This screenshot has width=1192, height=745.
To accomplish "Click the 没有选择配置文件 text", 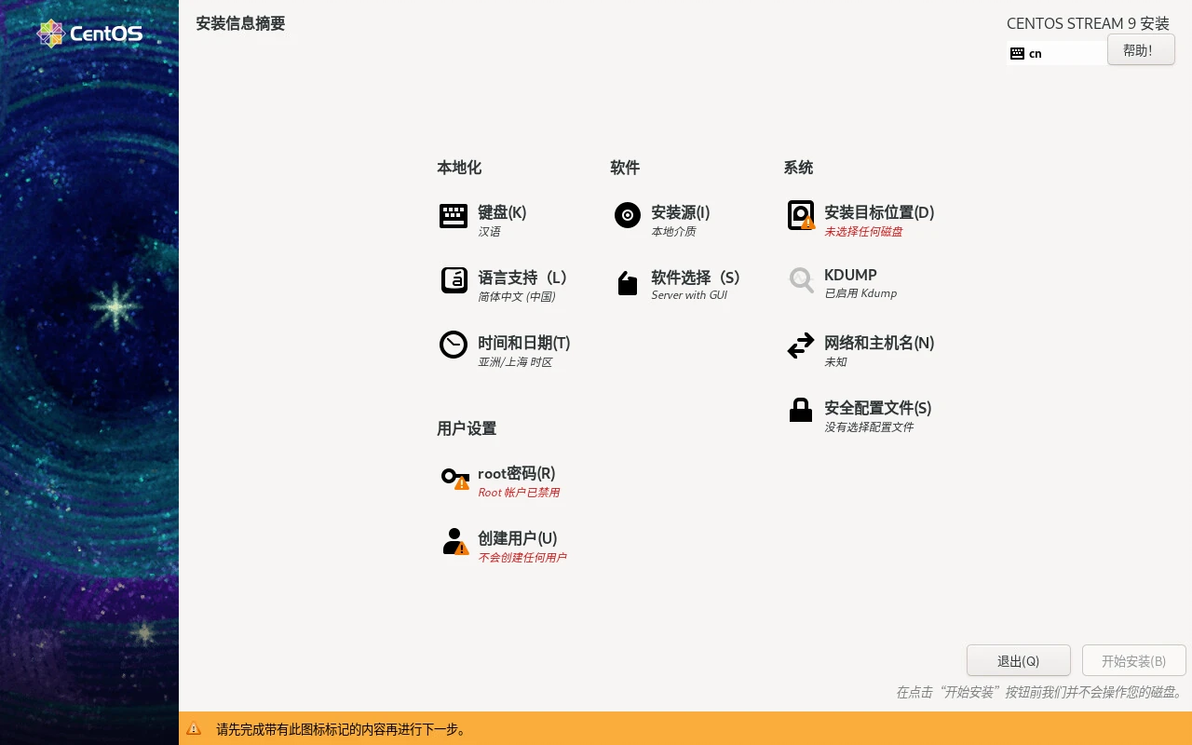I will click(869, 427).
